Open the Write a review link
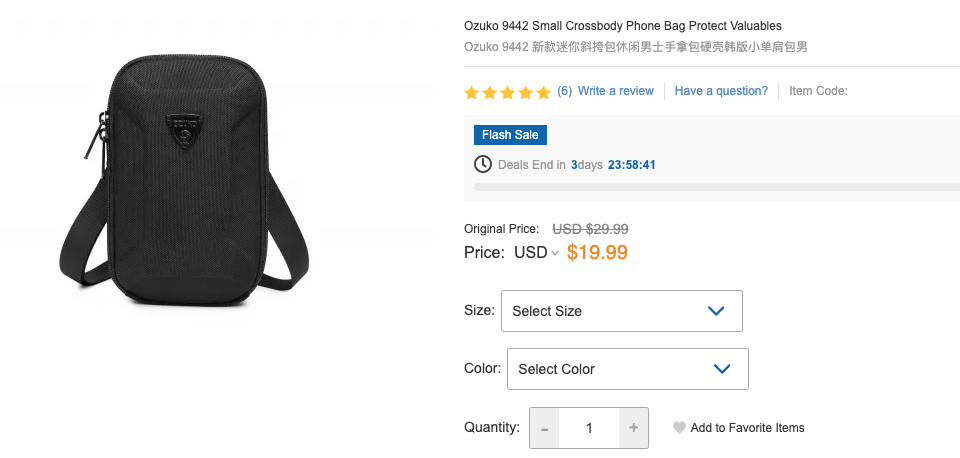The height and width of the screenshot is (458, 960). click(616, 91)
